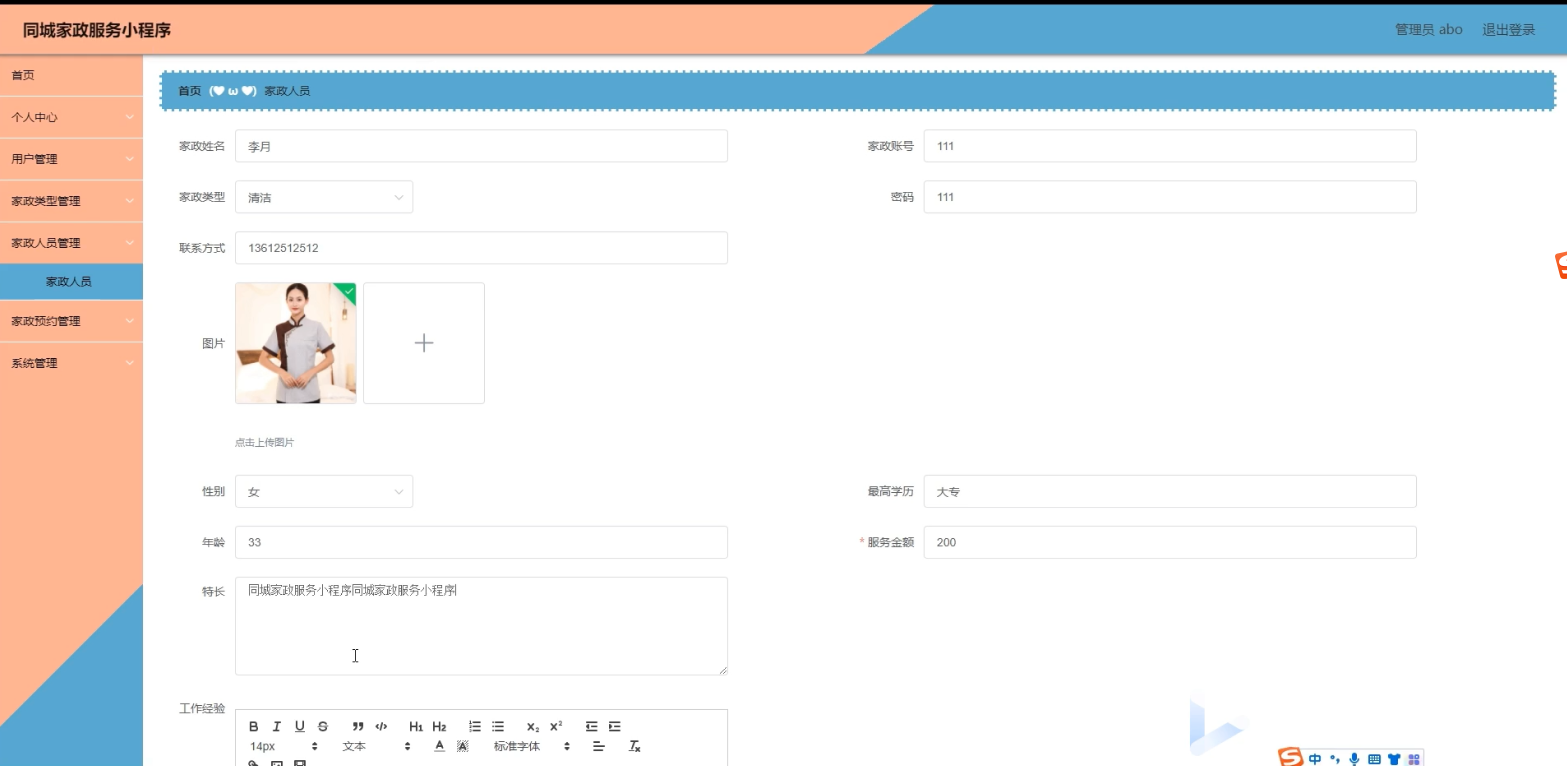Click the Sogou voice input microphone
Image resolution: width=1567 pixels, height=766 pixels.
click(1354, 759)
